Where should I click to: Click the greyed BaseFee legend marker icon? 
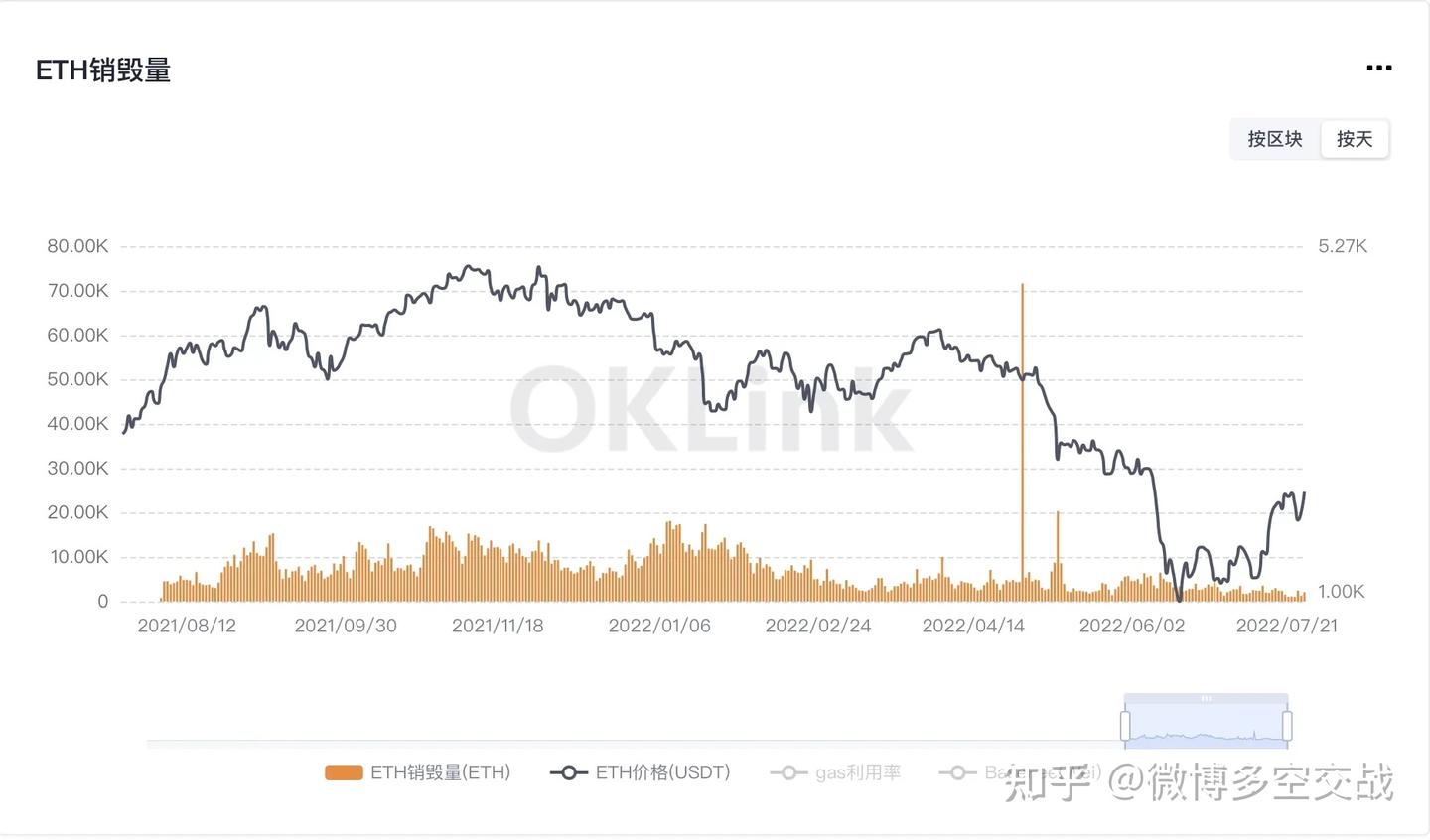[957, 772]
